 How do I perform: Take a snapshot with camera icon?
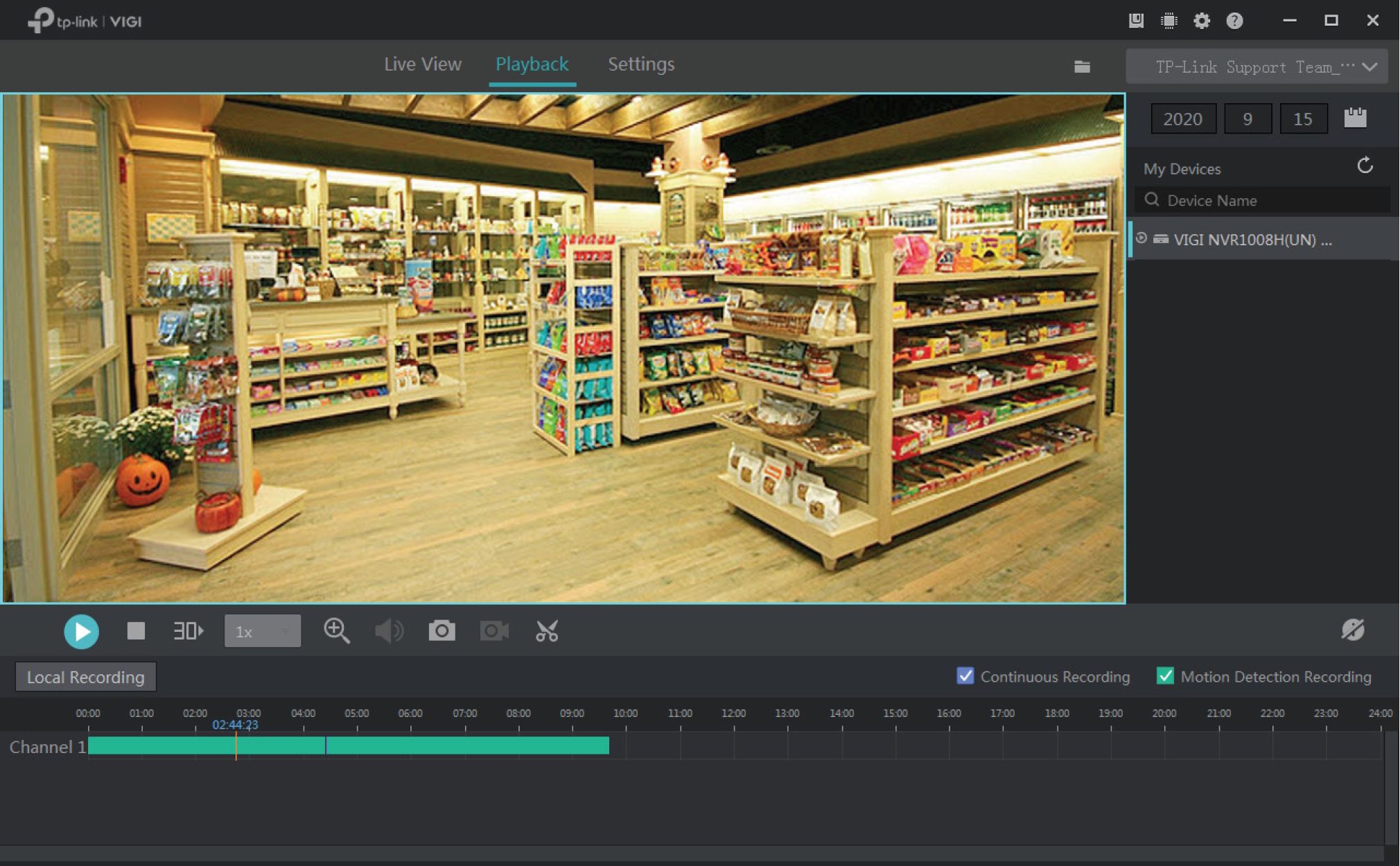click(x=441, y=631)
